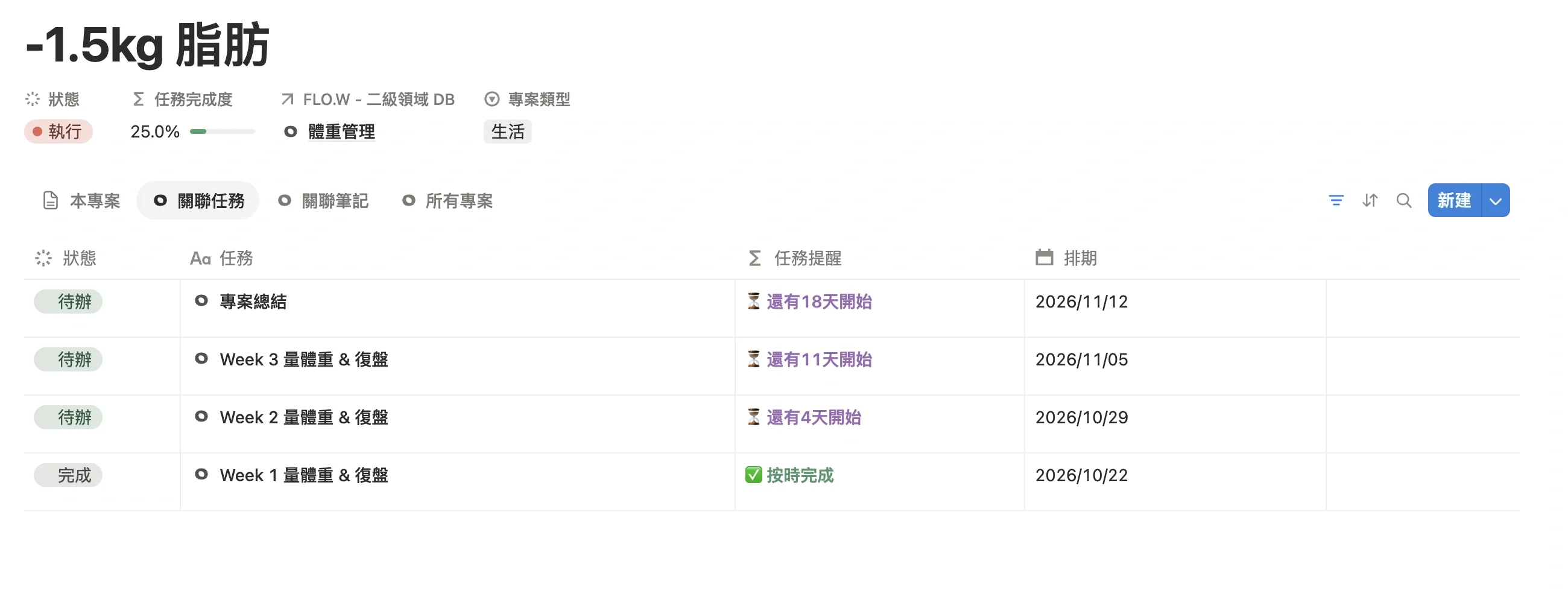Click the -1.5kg 脂肪 page title
The width and height of the screenshot is (1568, 603).
[x=147, y=45]
